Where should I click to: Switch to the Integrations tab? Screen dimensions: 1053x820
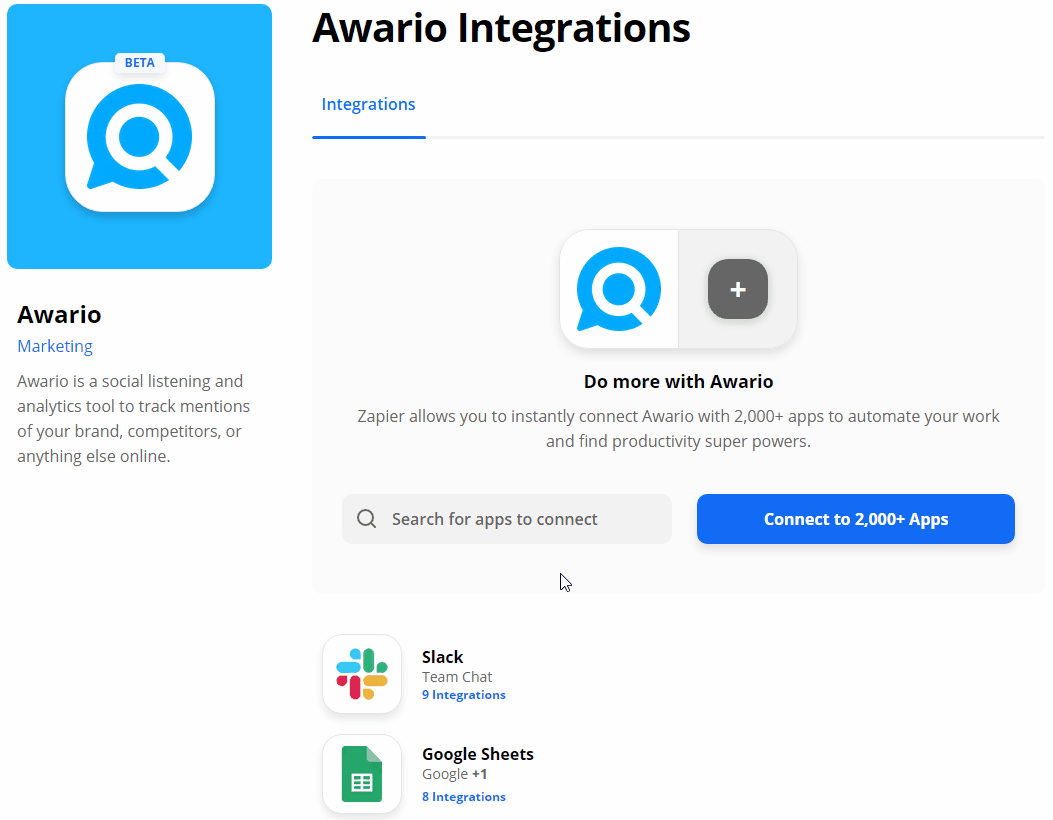(368, 104)
